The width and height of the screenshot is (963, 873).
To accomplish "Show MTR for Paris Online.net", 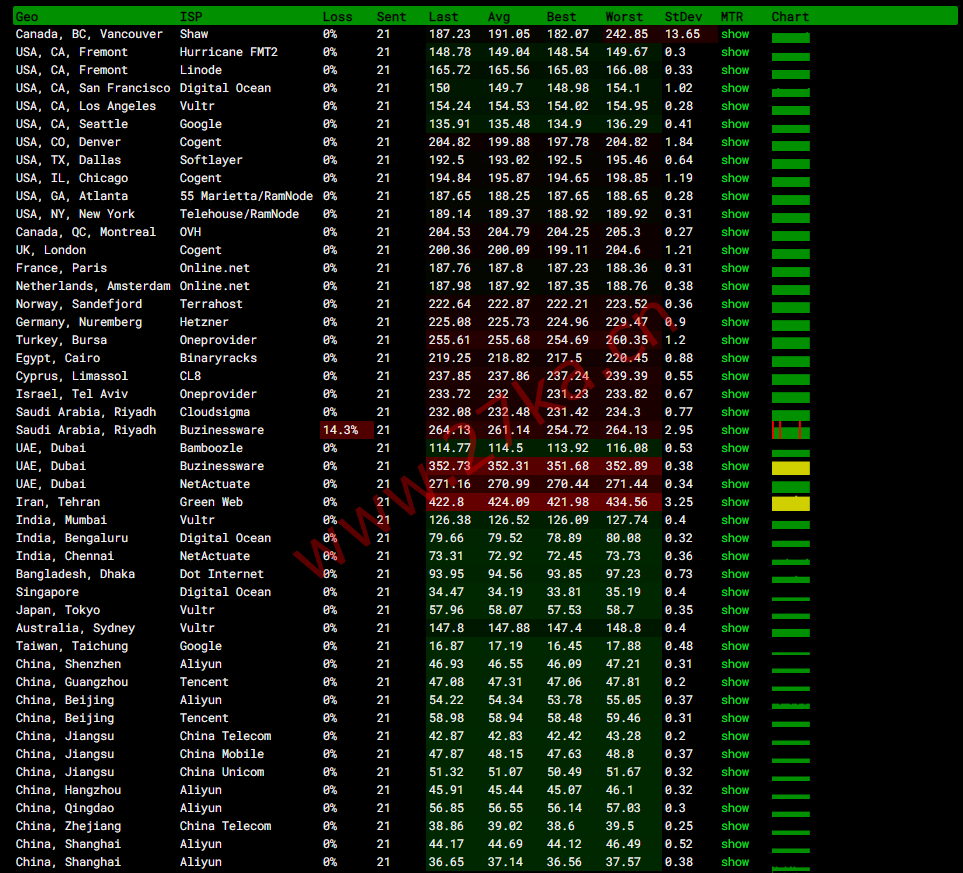I will coord(735,268).
